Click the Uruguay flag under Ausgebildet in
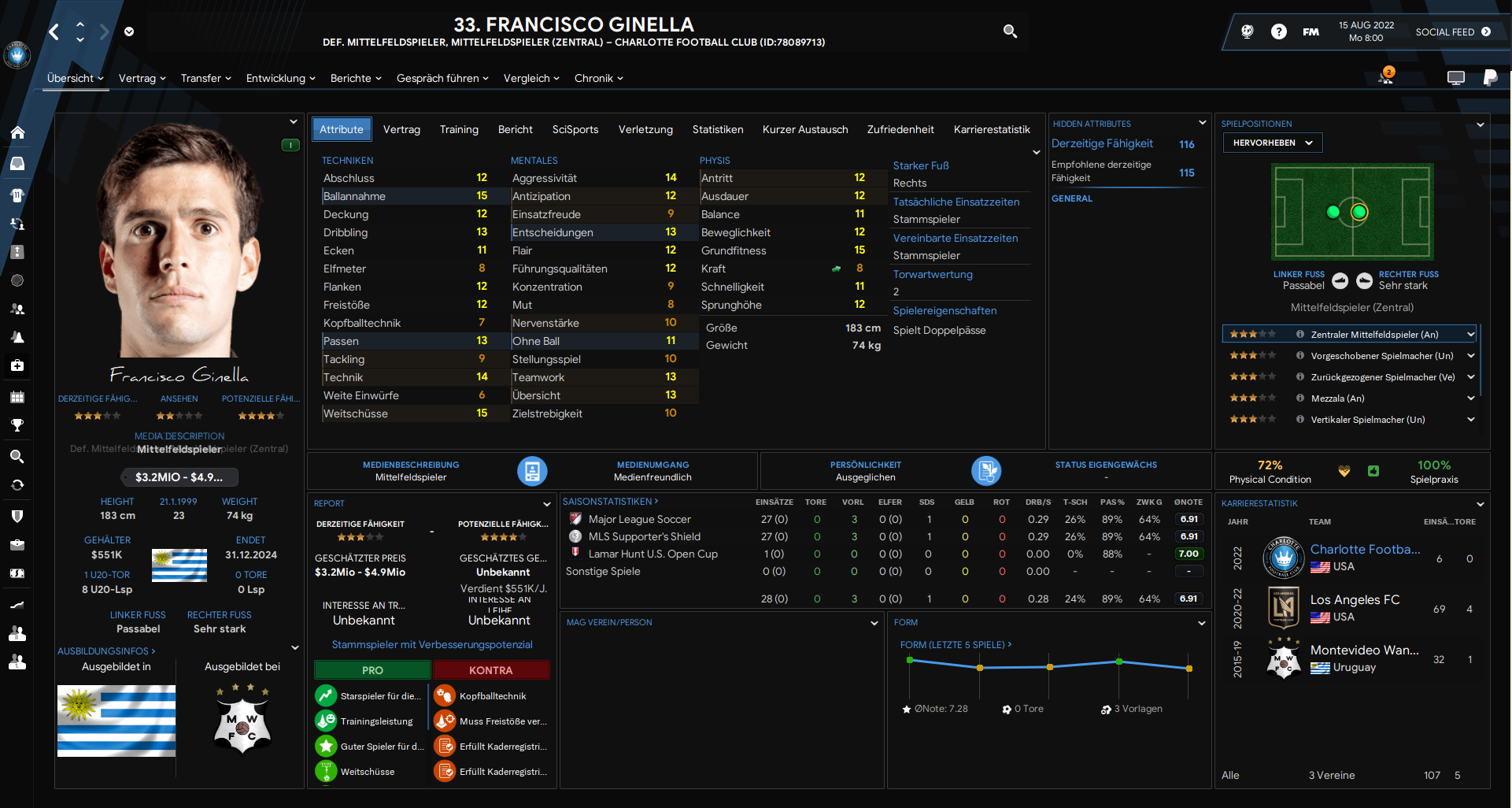Screen dimensions: 1512x808 click(x=116, y=721)
